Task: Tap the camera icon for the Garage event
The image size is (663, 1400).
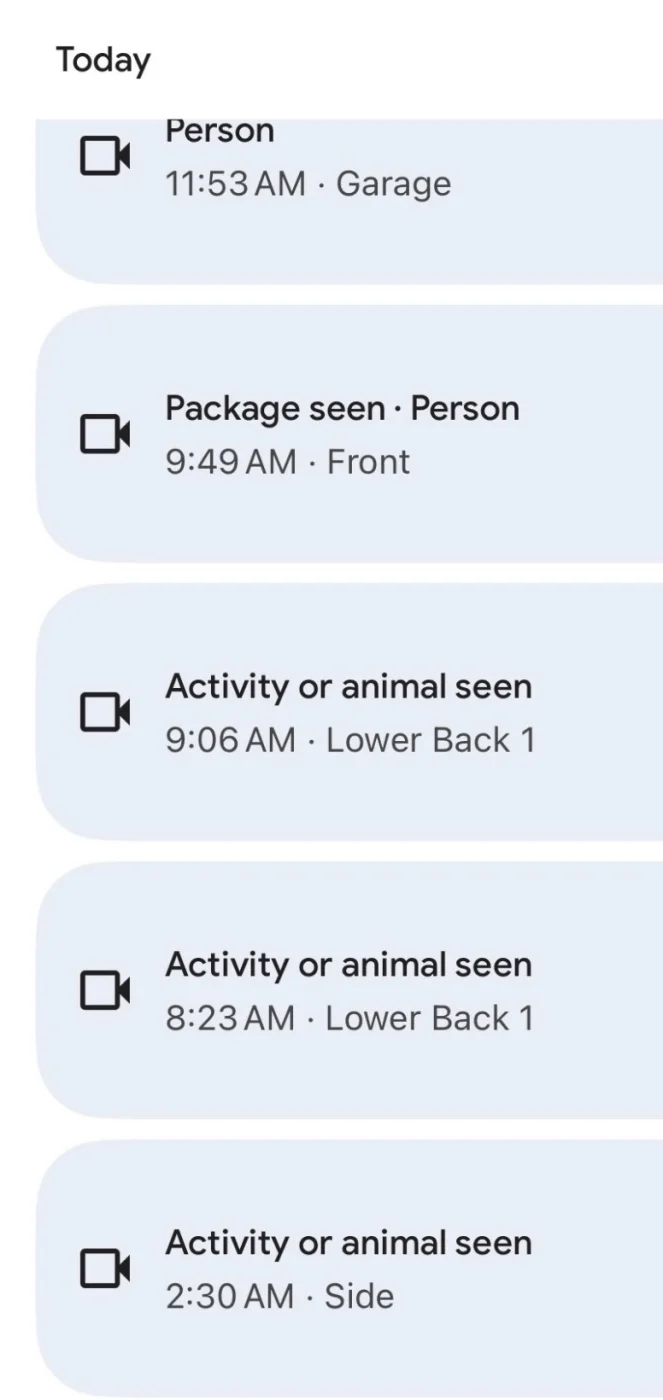Action: pyautogui.click(x=105, y=157)
